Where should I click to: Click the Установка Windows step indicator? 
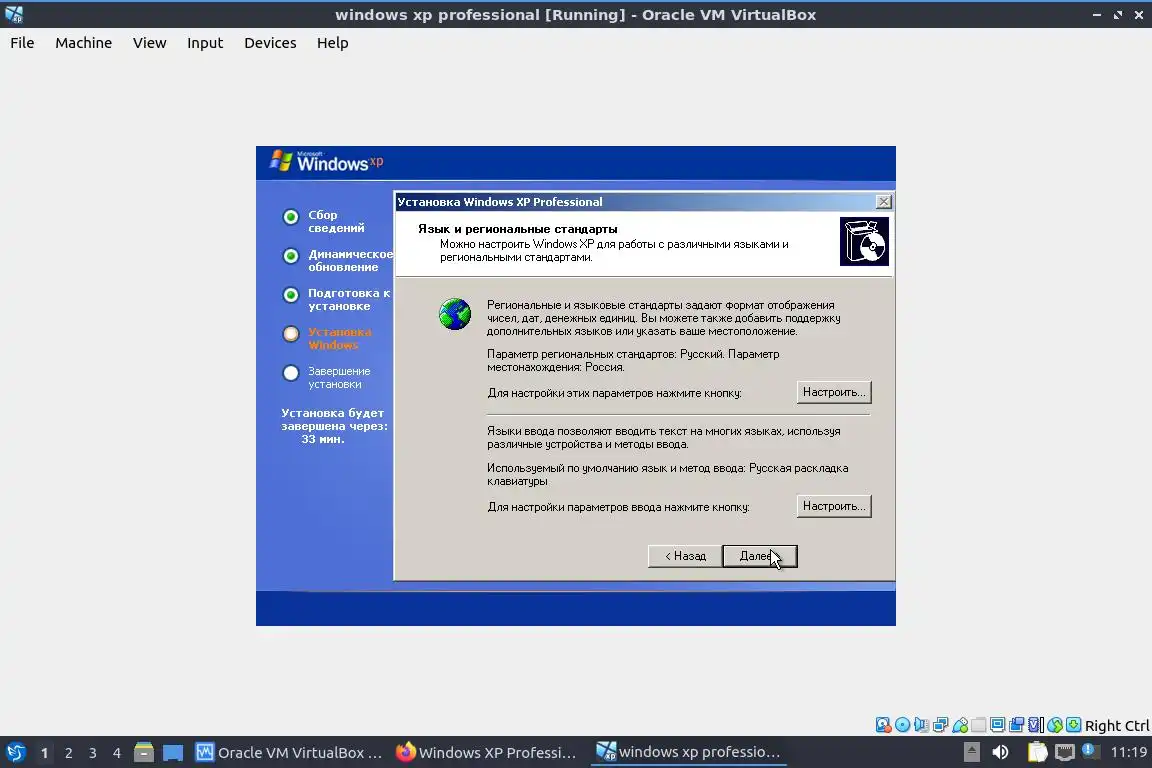(291, 334)
